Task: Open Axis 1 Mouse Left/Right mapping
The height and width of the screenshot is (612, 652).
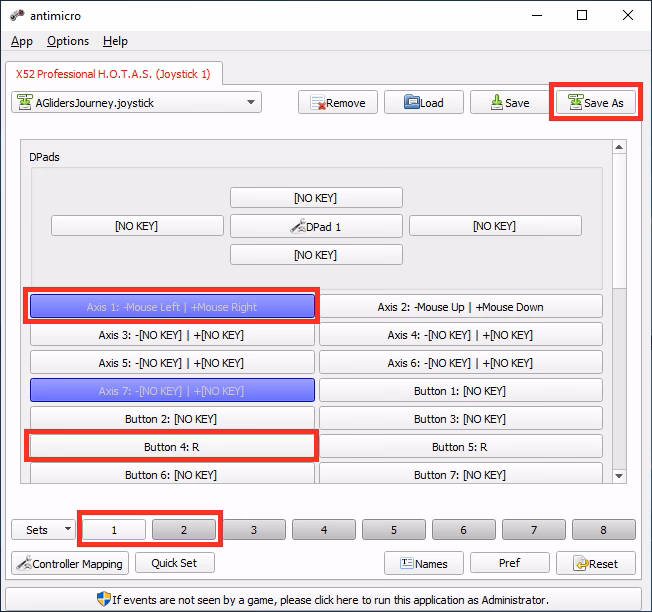Action: click(172, 306)
